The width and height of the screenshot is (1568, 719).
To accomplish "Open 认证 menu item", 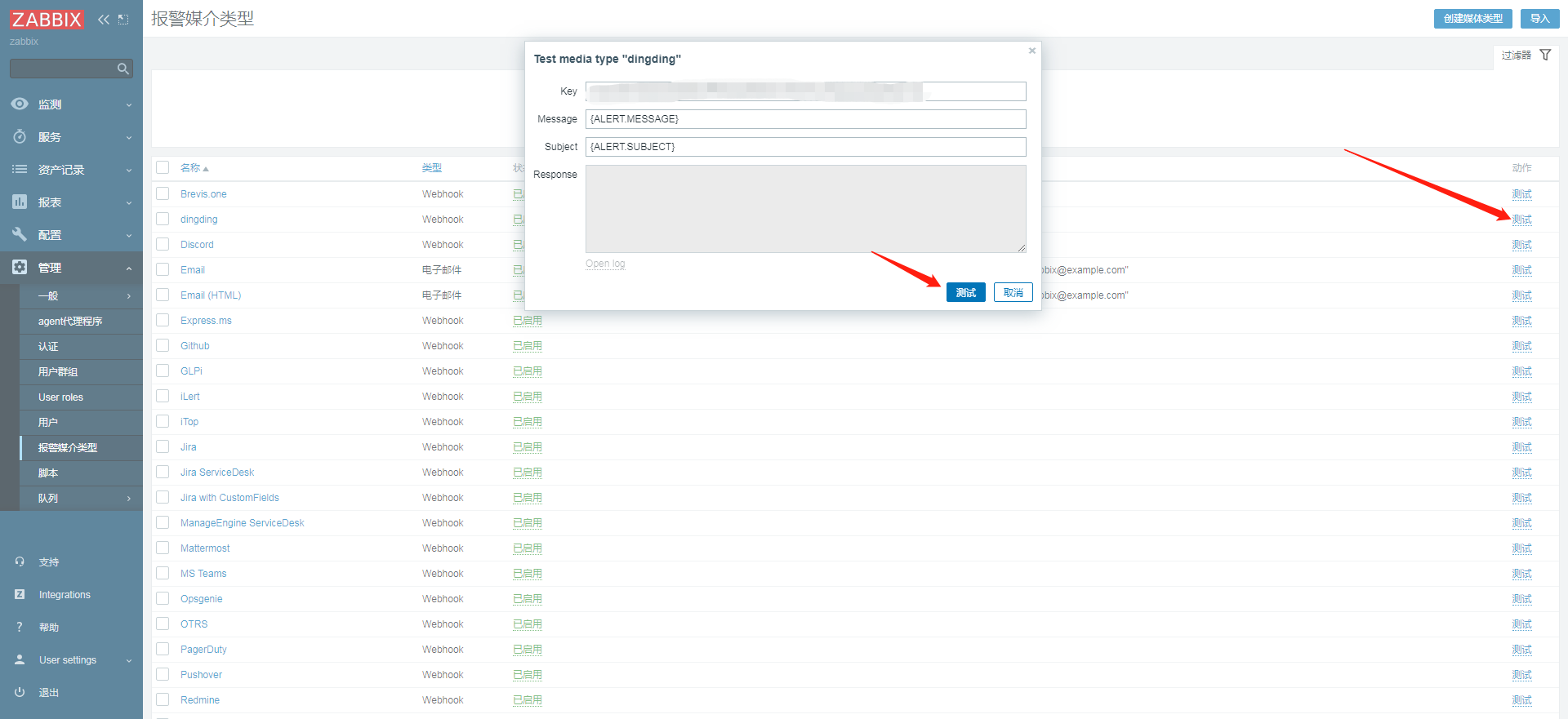I will coord(81,346).
